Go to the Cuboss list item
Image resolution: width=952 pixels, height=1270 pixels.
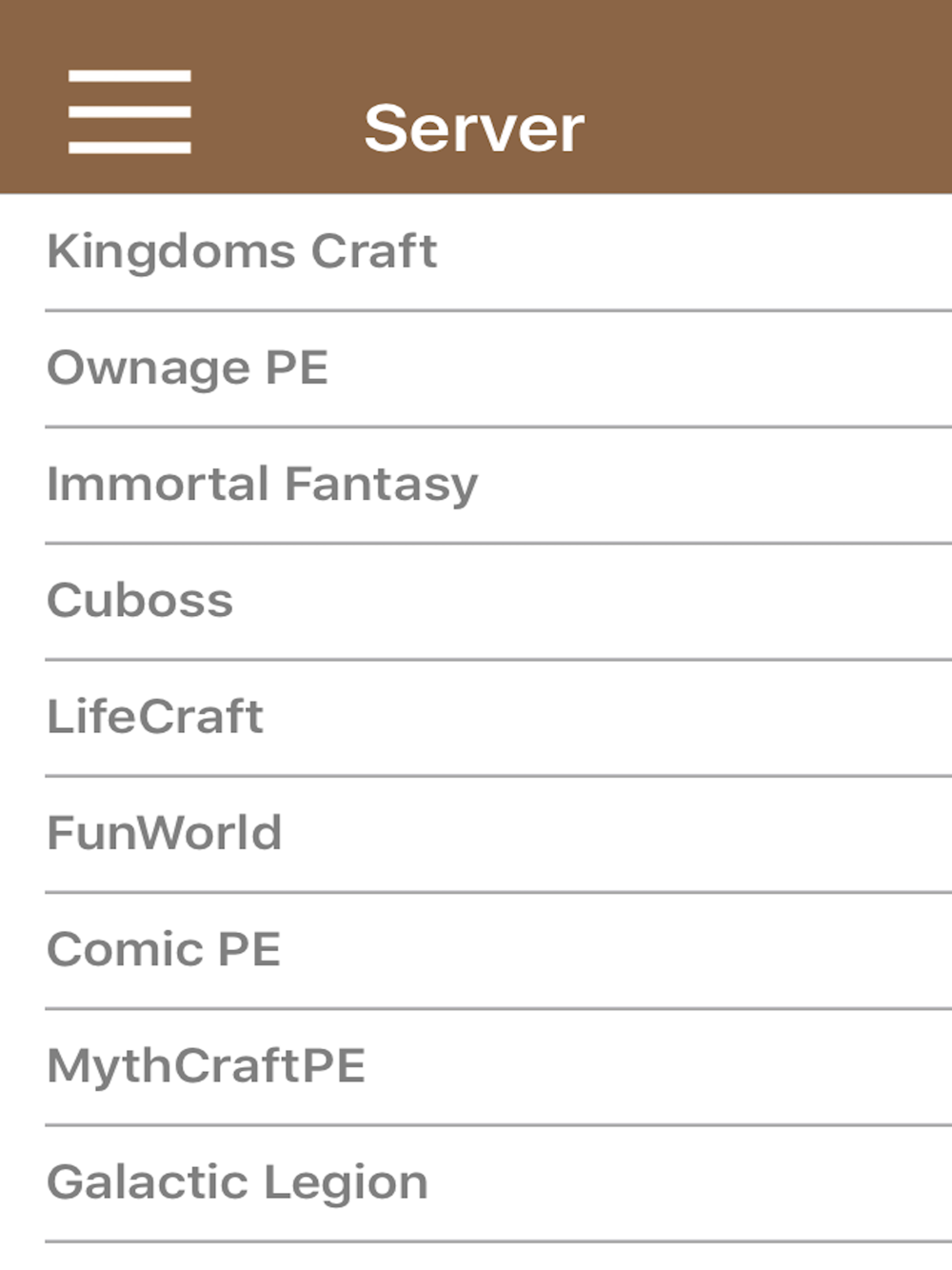(476, 601)
